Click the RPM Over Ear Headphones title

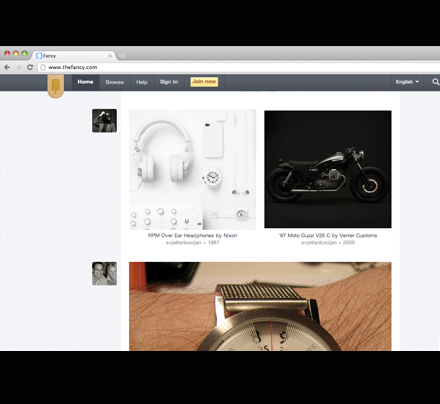[192, 235]
